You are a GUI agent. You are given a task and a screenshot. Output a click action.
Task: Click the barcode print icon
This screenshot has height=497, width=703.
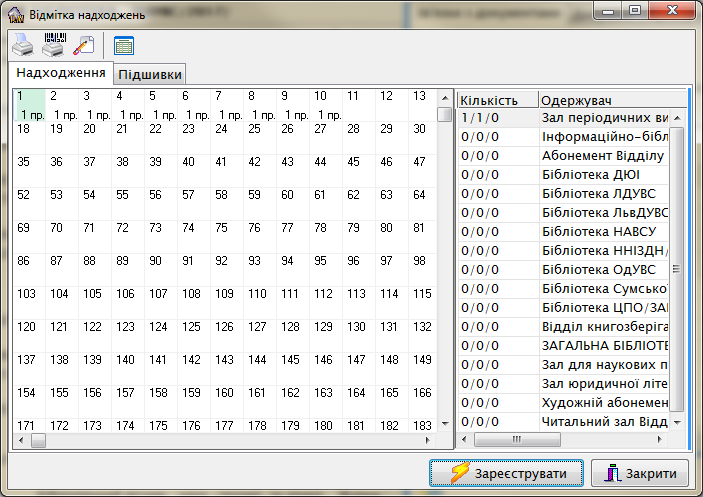[53, 45]
